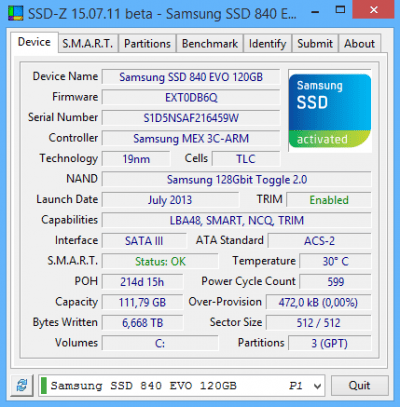The image size is (400, 407).
Task: Click the Over-Provision value '472,0 kB (0,00%)'
Action: (x=318, y=302)
